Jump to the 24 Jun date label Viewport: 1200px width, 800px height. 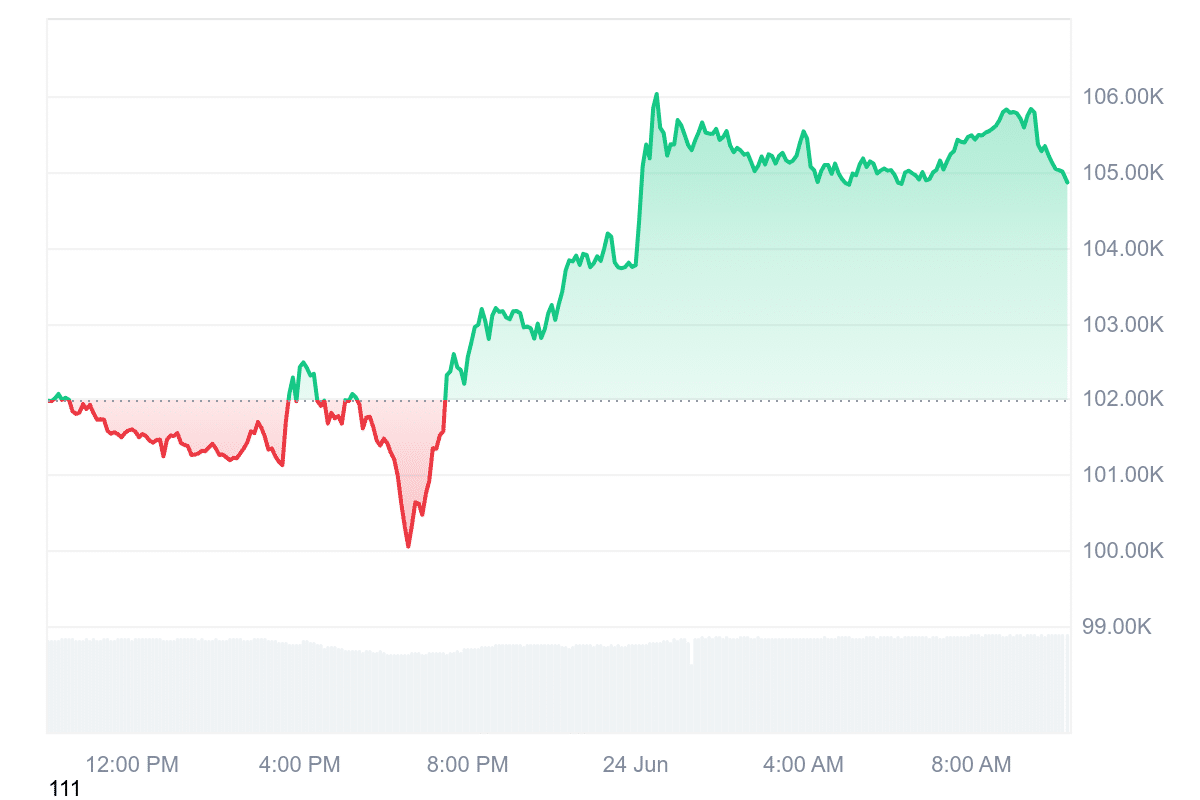click(635, 765)
